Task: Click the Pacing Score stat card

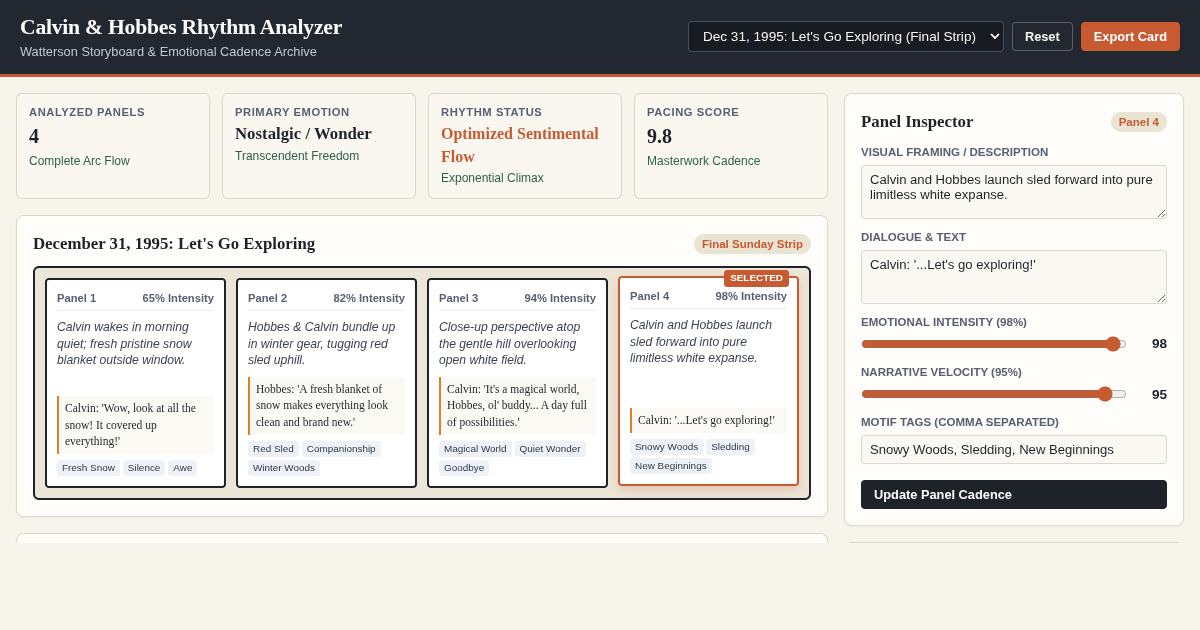Action: pyautogui.click(x=731, y=146)
